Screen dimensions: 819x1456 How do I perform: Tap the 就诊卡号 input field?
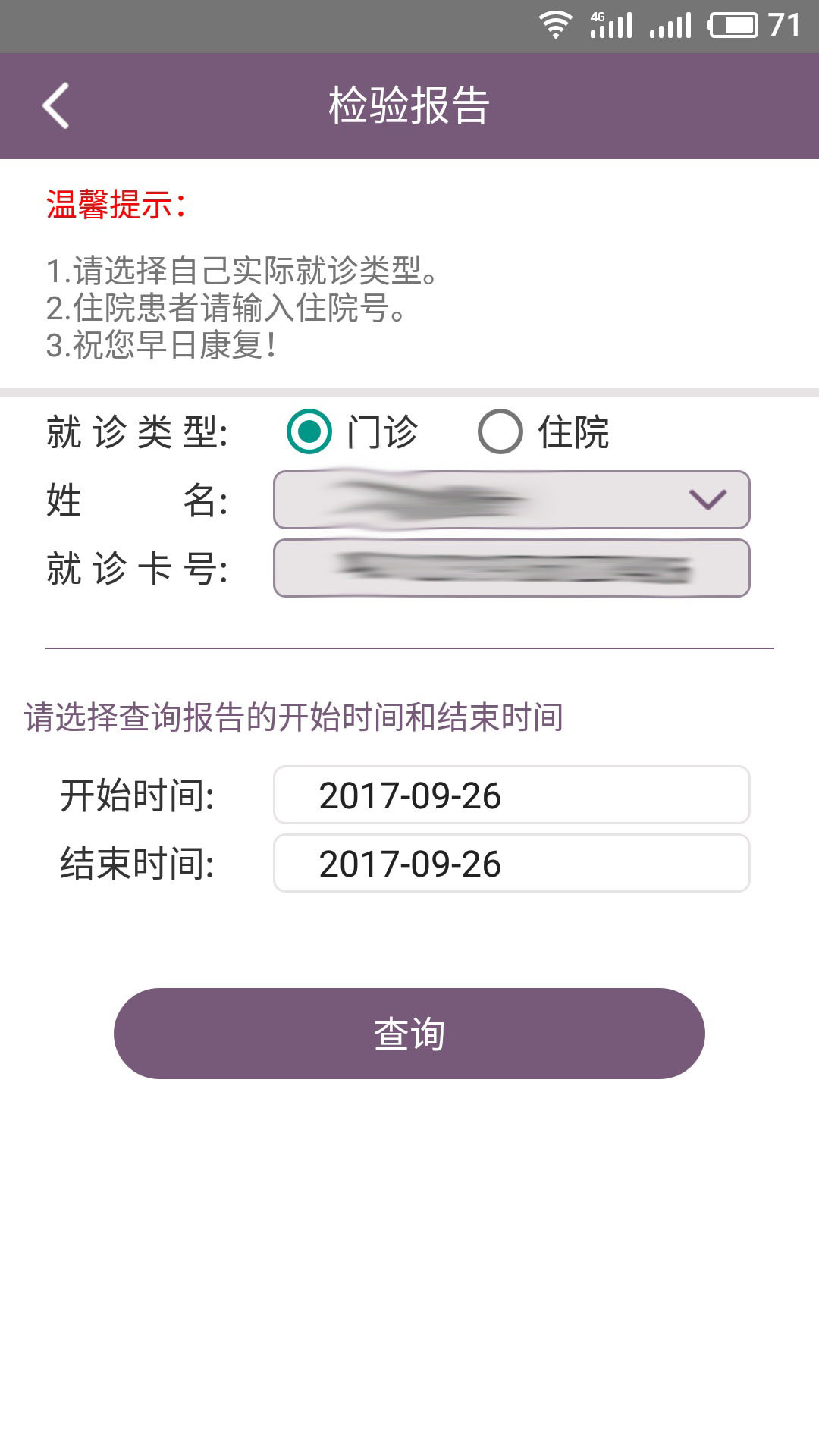512,568
